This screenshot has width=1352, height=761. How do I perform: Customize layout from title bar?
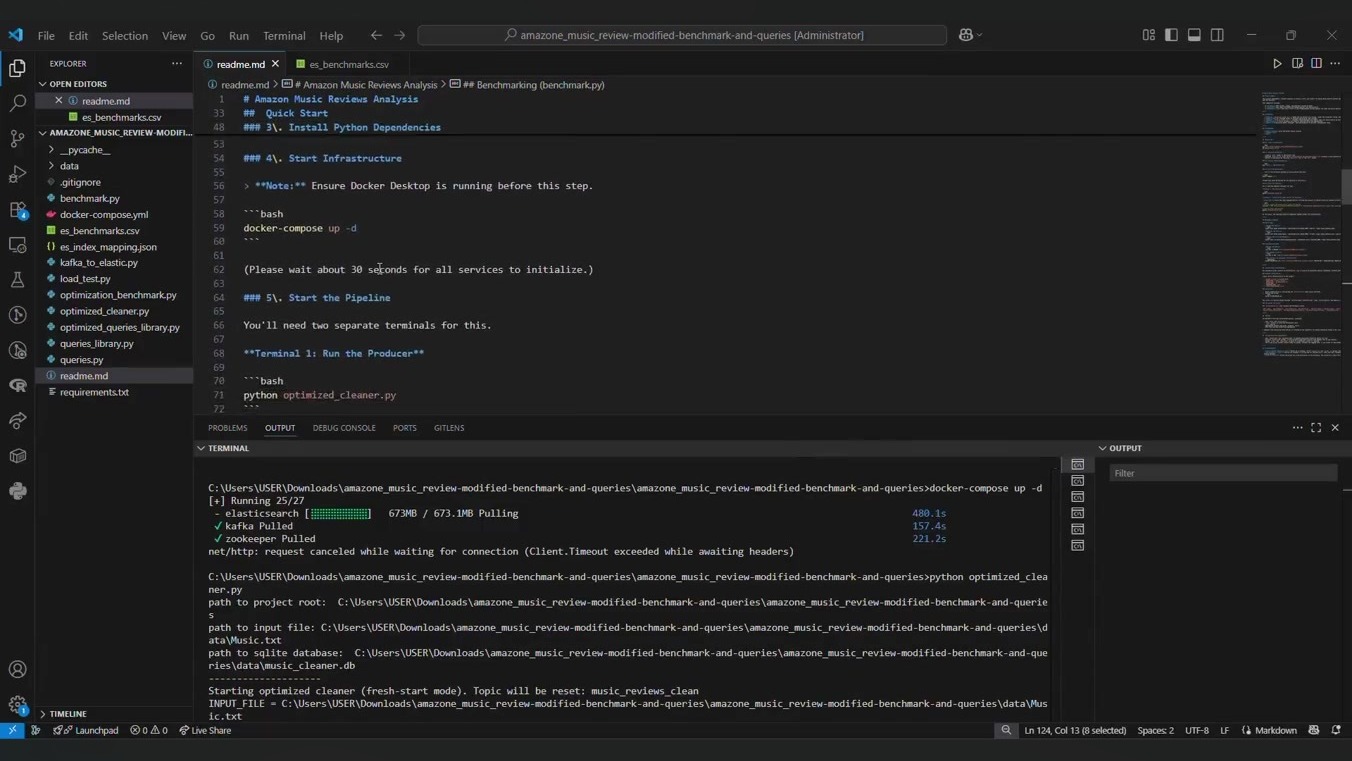1148,35
